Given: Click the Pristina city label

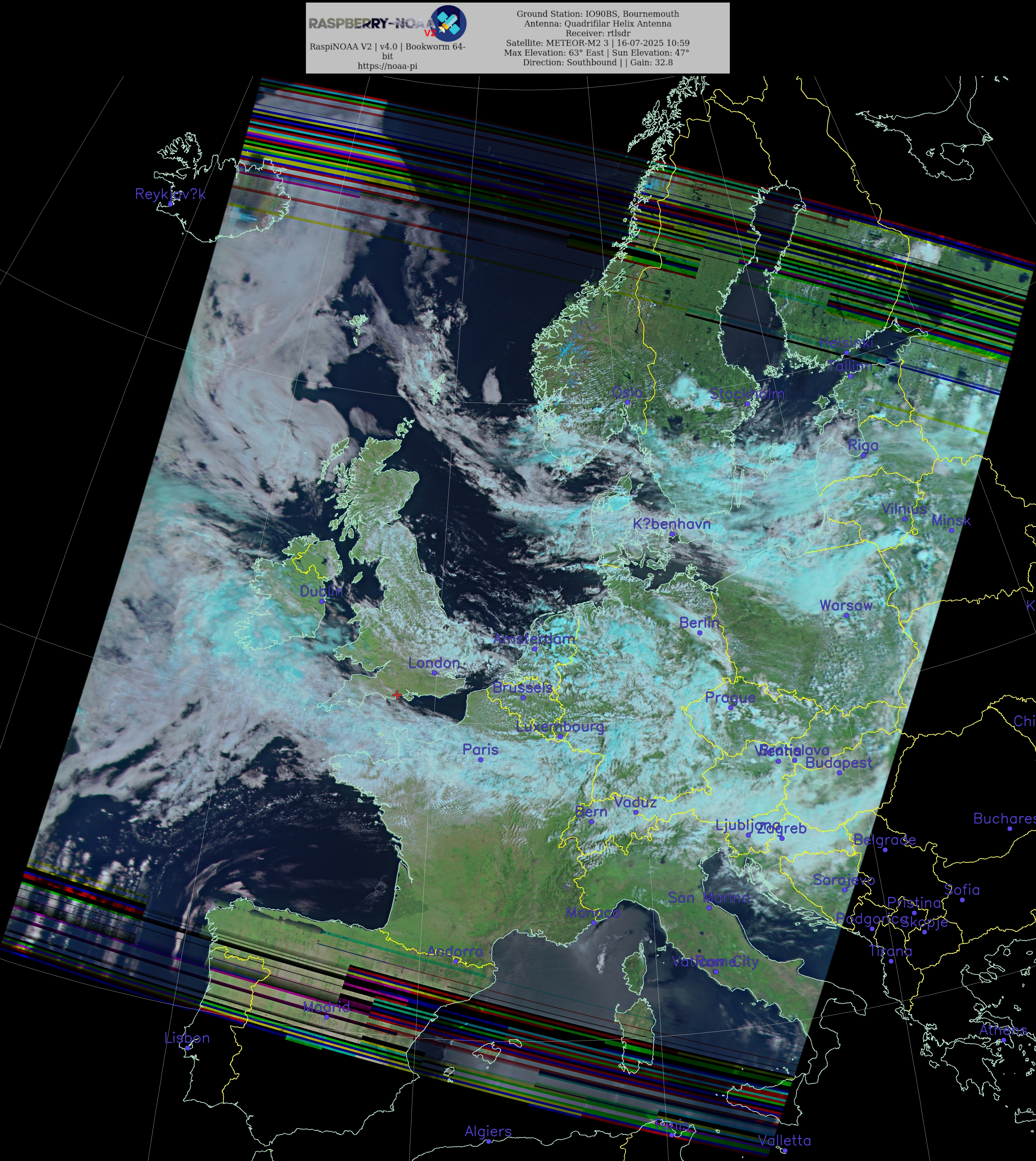Looking at the screenshot, I should click(x=914, y=903).
